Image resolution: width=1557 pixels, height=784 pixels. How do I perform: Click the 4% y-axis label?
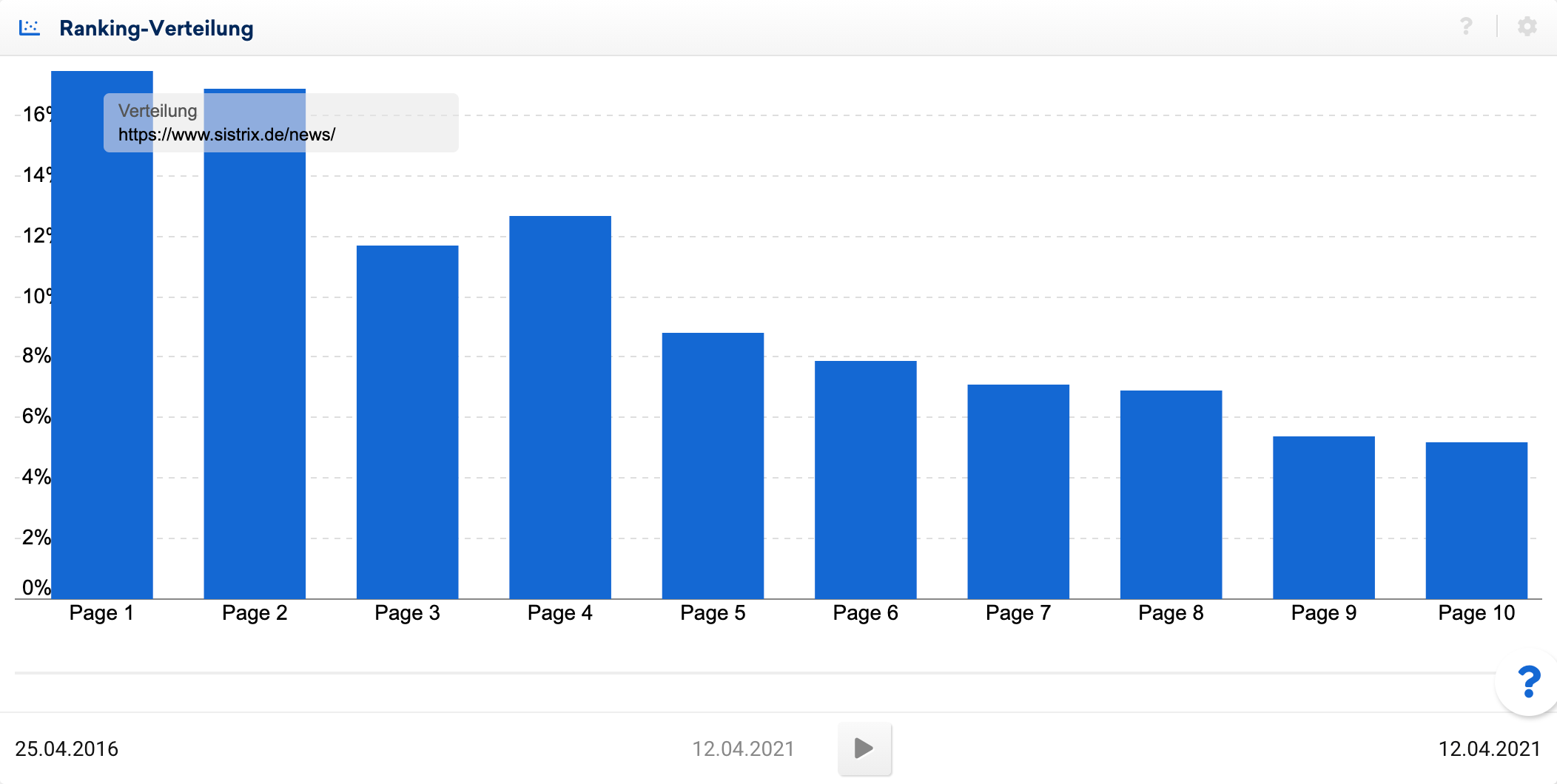[36, 477]
